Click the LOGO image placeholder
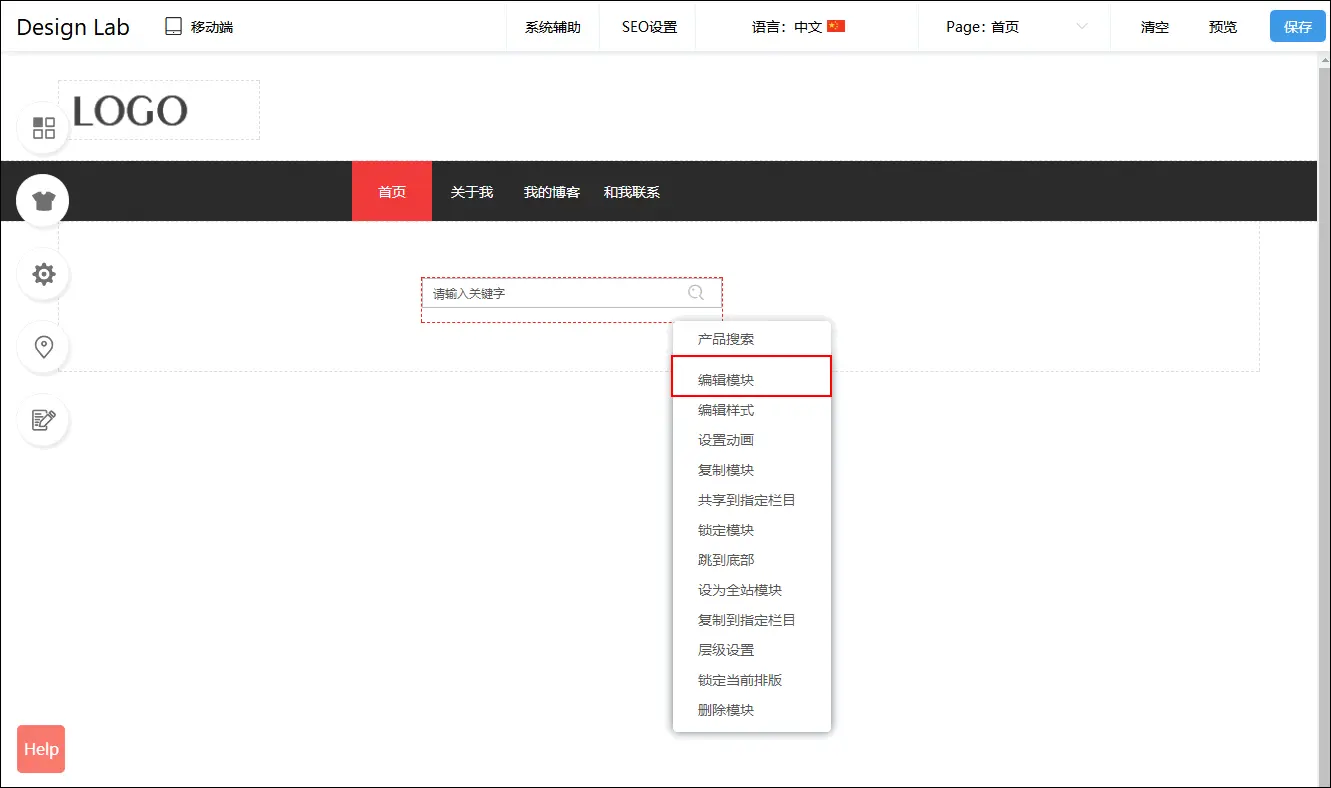This screenshot has height=788, width=1331. click(158, 110)
